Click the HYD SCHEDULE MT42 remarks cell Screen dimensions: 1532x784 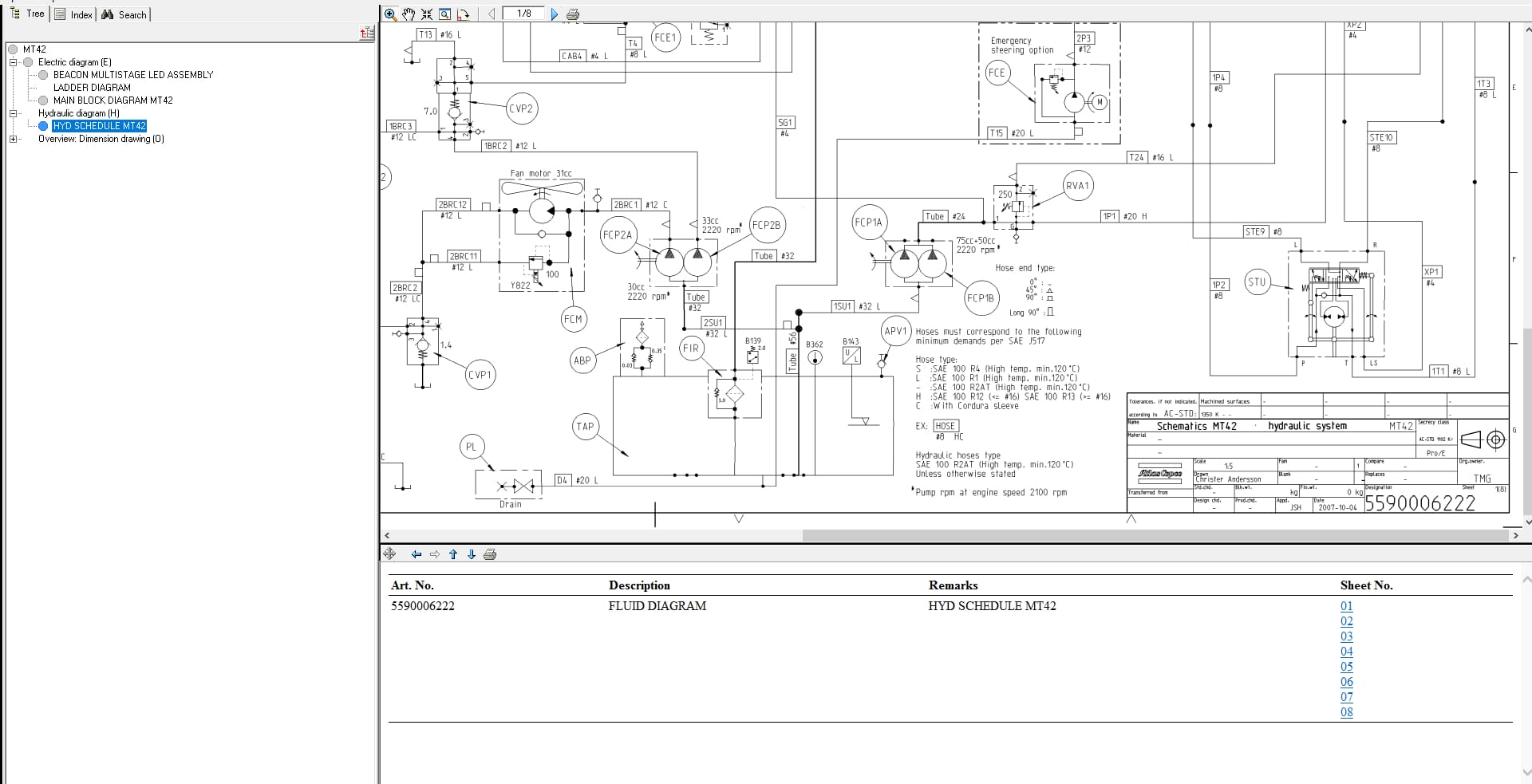[x=992, y=606]
